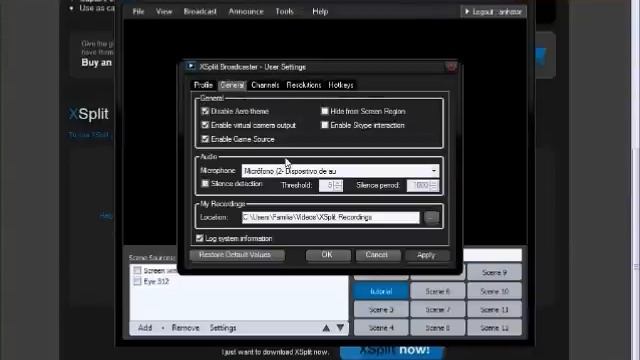Image resolution: width=640 pixels, height=360 pixels.
Task: Close the User Settings dialog
Action: [x=451, y=67]
